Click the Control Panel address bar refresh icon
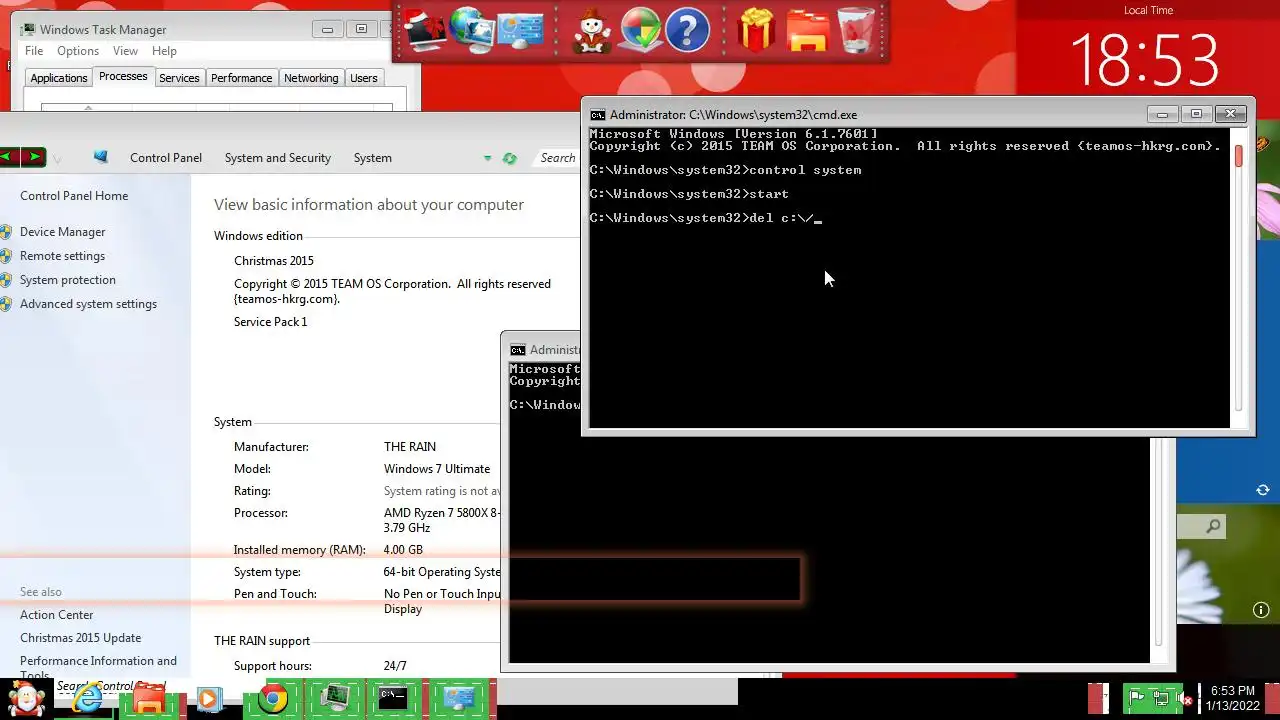The width and height of the screenshot is (1280, 720). [x=509, y=158]
